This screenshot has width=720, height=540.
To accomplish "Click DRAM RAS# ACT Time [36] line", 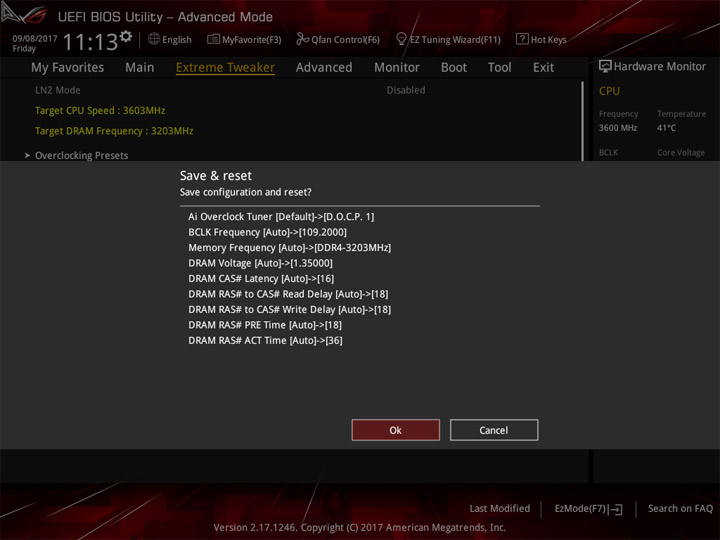I will [265, 341].
